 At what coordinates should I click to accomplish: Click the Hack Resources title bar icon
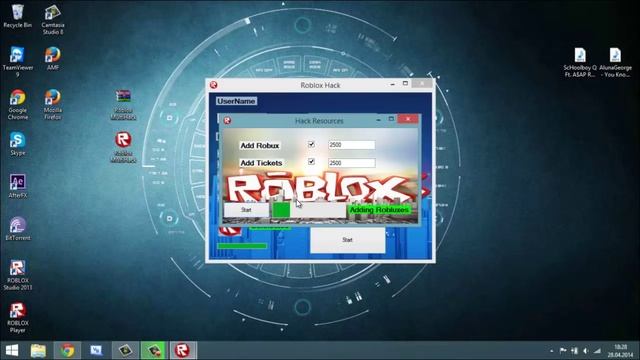click(x=227, y=120)
